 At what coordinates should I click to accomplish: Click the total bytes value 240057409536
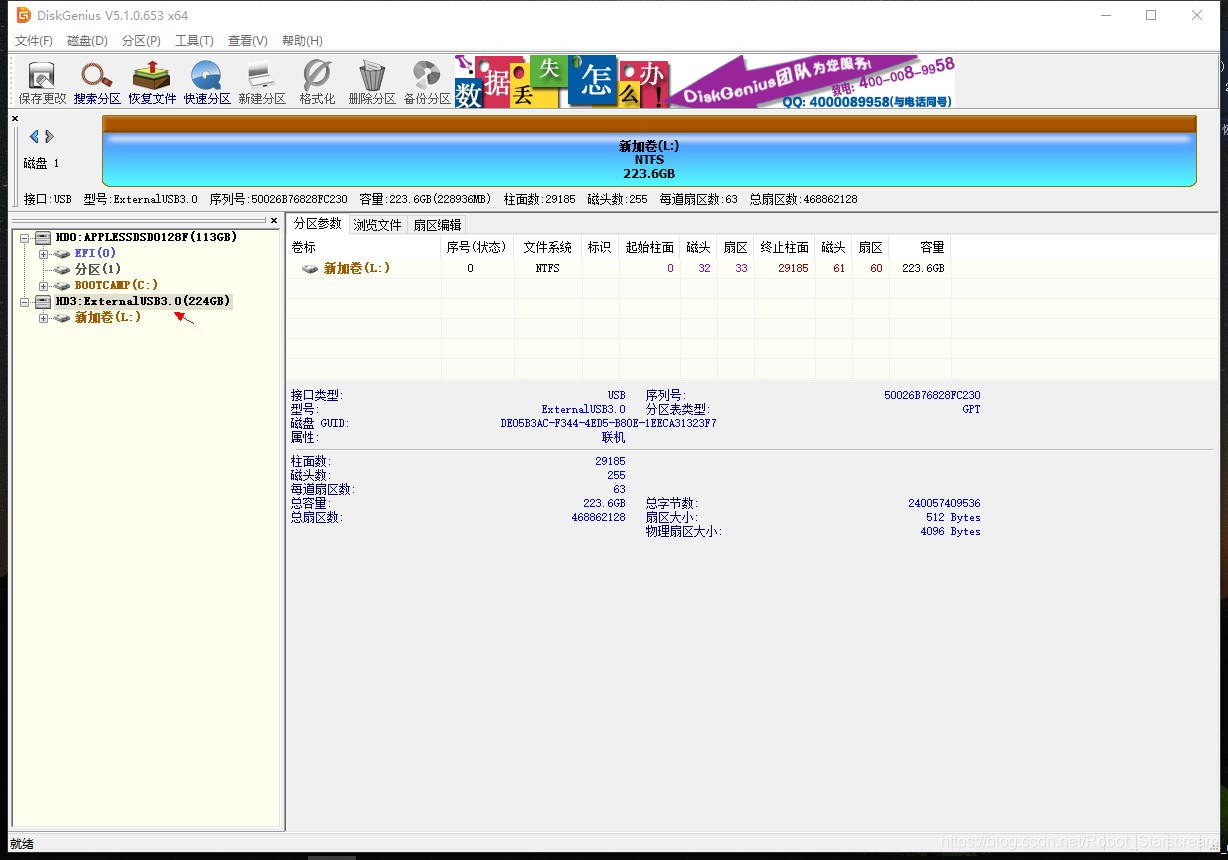[x=944, y=503]
